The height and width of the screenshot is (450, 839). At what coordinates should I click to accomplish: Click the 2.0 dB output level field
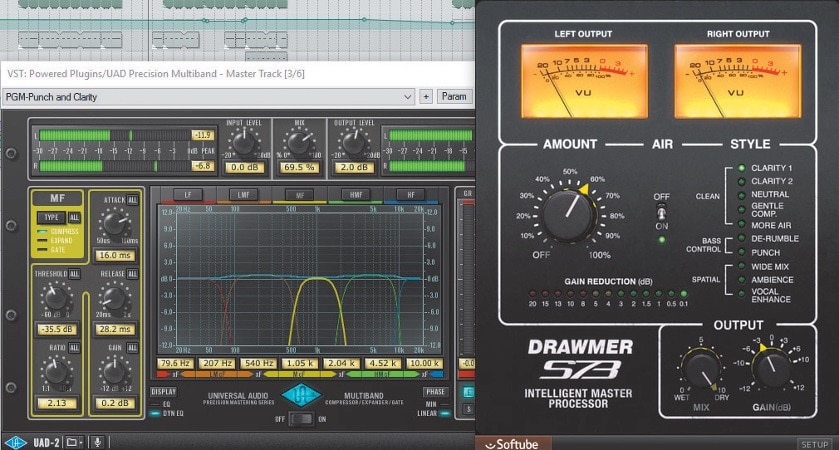click(354, 167)
